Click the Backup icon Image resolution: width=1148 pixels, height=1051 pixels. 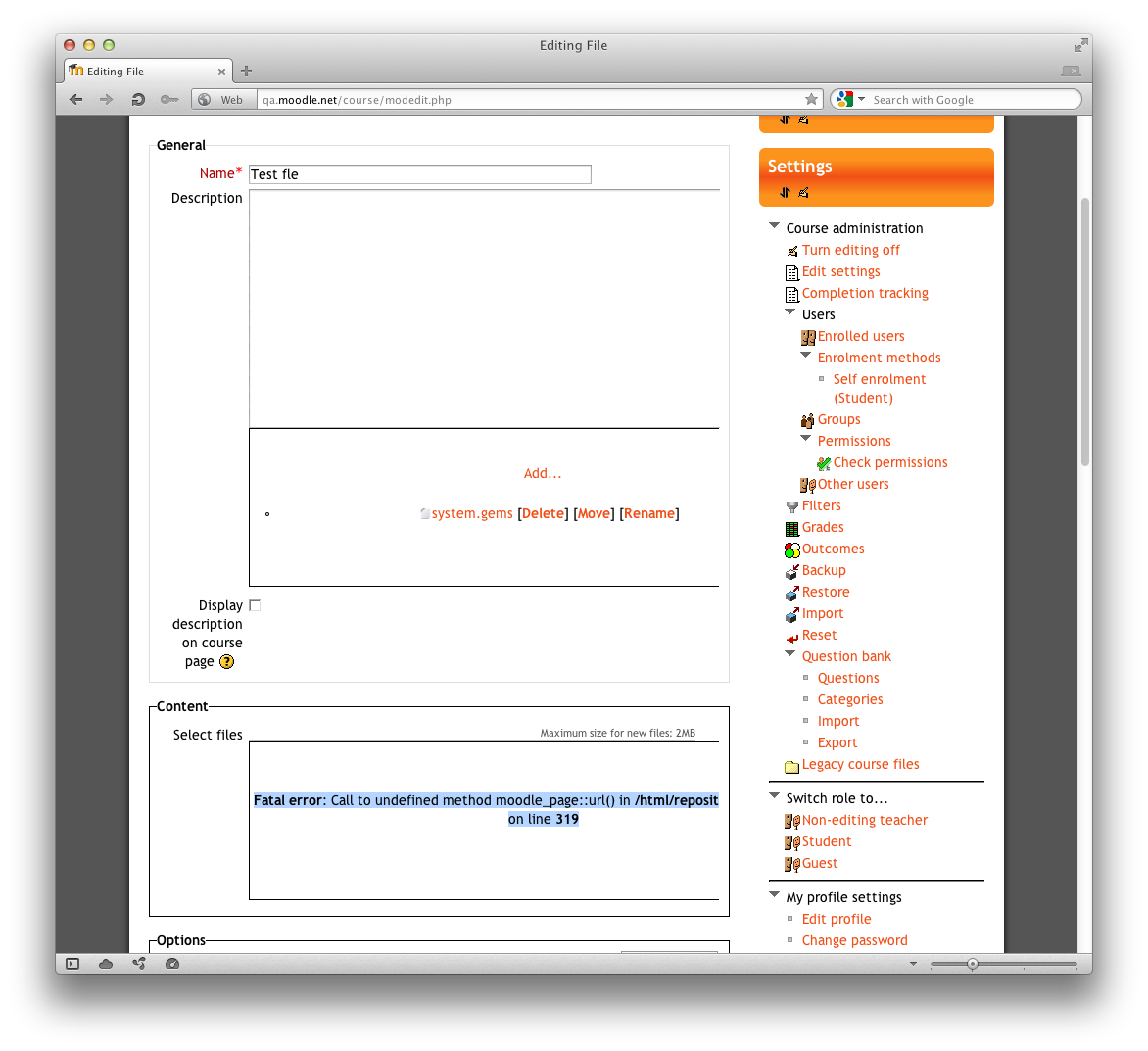tap(792, 572)
